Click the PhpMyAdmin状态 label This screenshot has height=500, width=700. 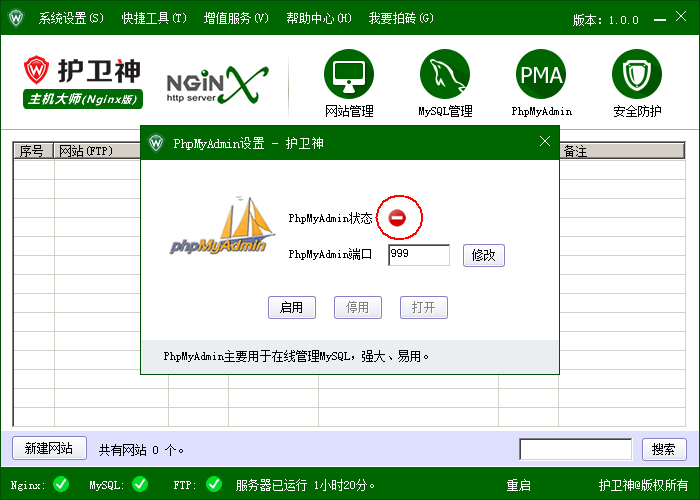[x=330, y=218]
